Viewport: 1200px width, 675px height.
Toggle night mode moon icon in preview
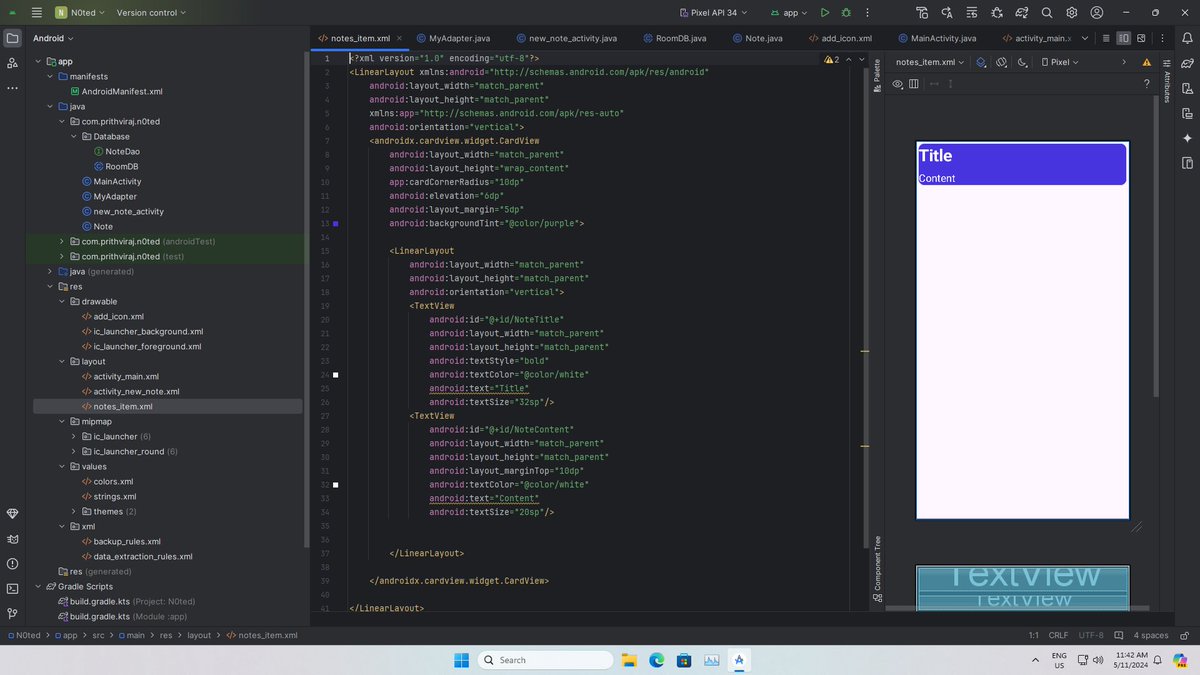(1022, 62)
